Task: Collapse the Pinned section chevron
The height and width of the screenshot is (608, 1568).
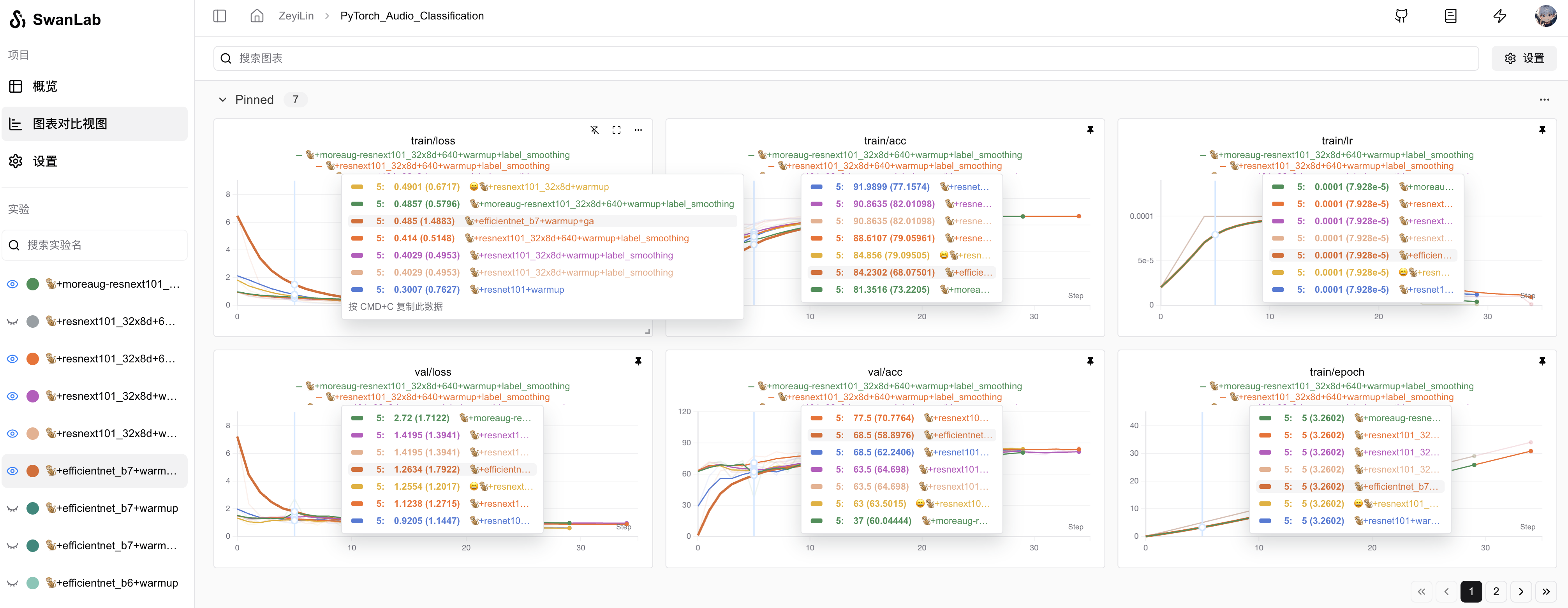Action: [223, 100]
